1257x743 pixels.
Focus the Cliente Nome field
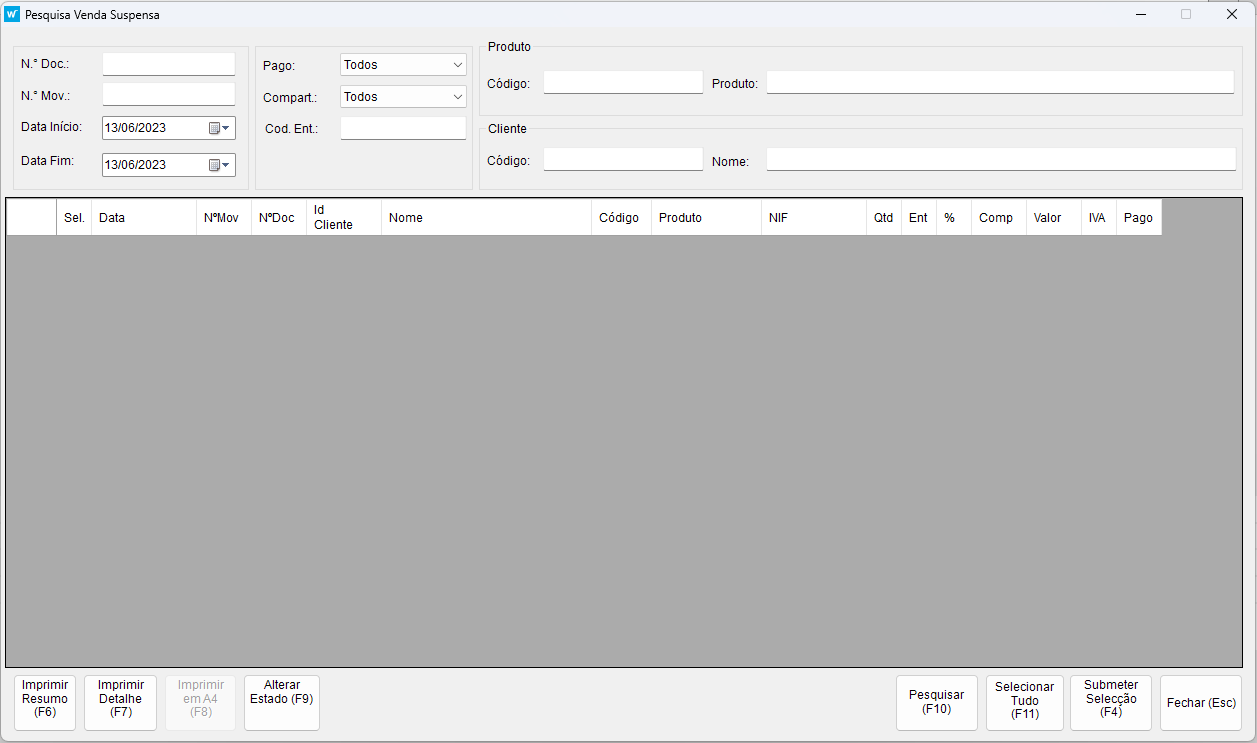pos(1000,160)
